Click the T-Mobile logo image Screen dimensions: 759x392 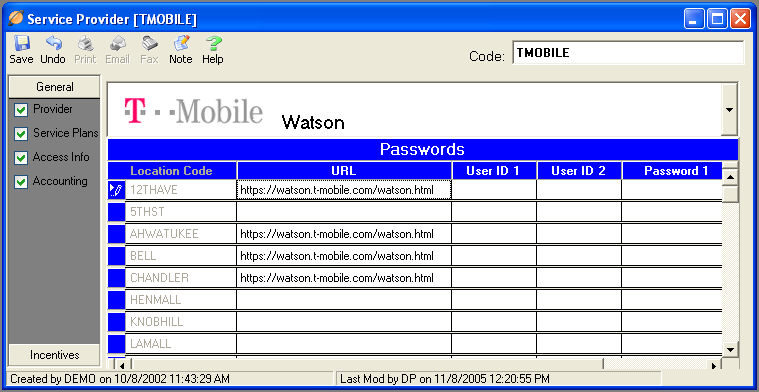point(194,111)
